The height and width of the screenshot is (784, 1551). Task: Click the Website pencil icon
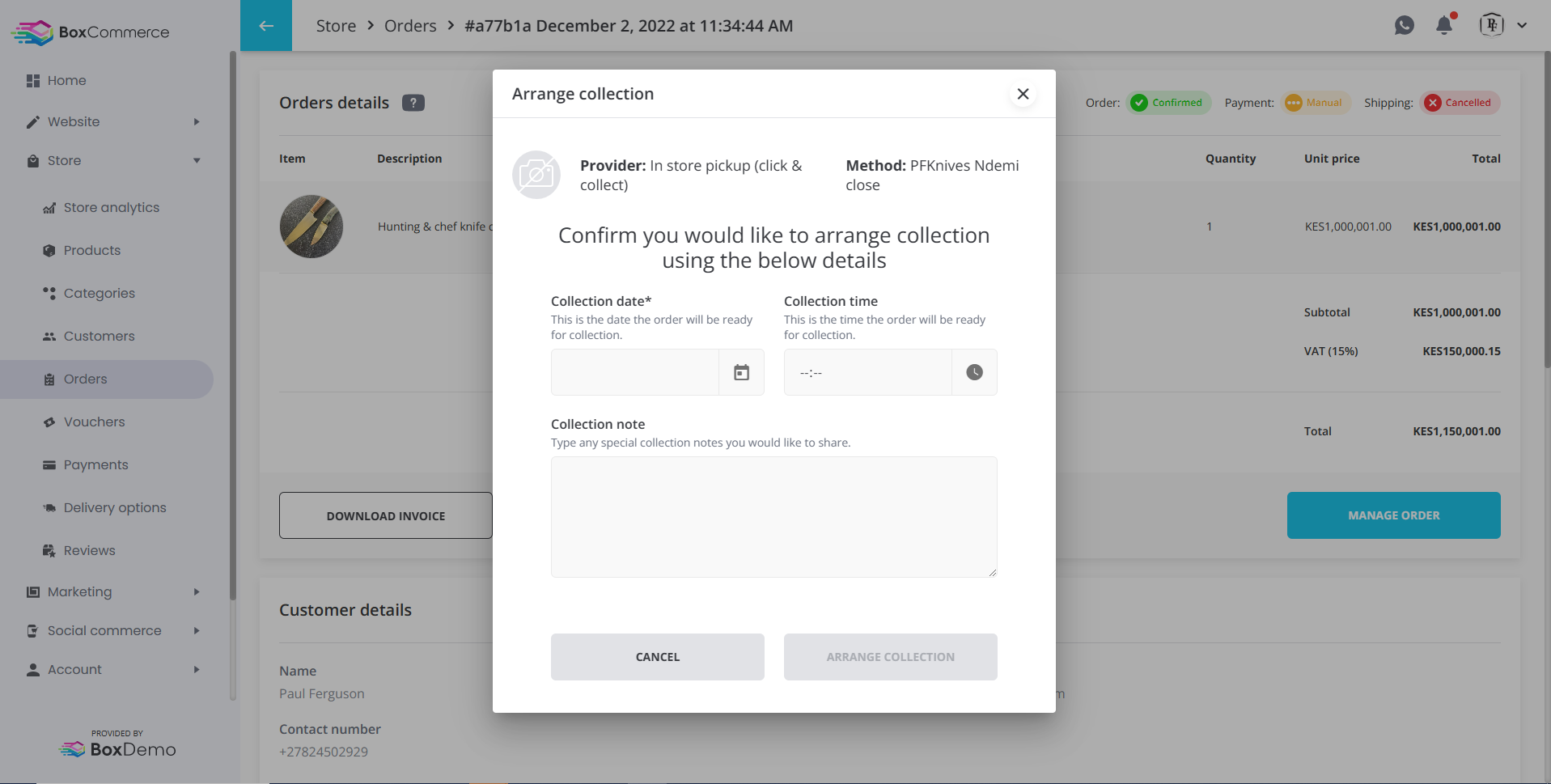(x=33, y=122)
